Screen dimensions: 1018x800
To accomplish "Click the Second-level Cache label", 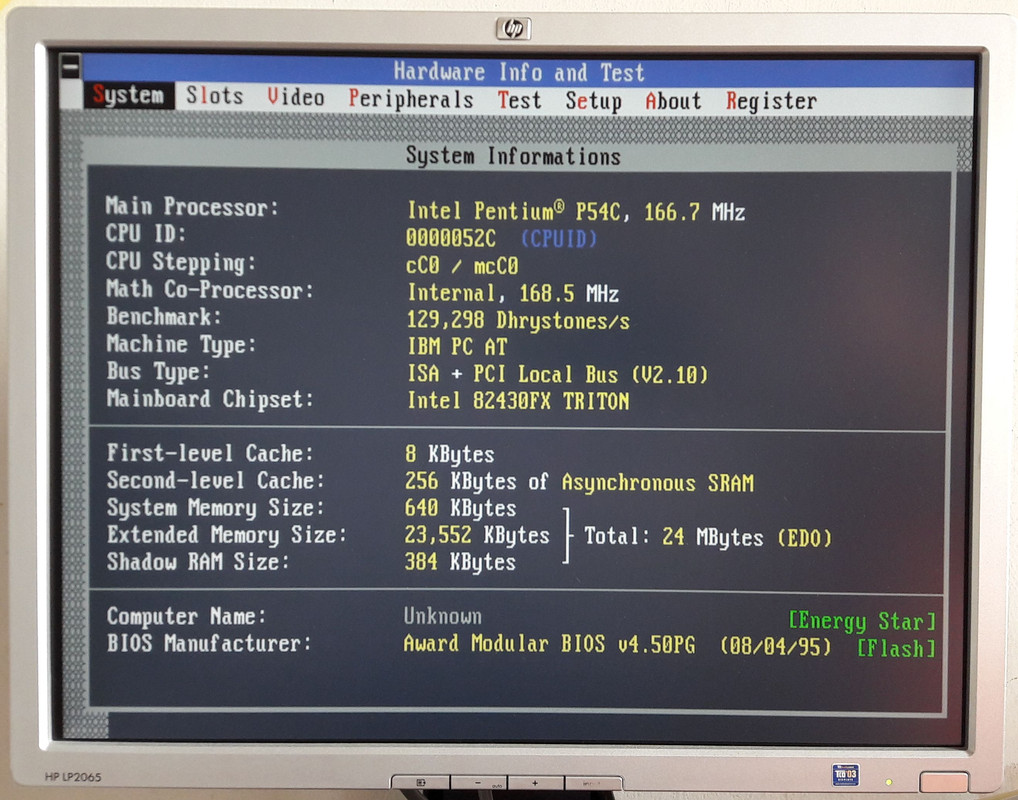I will pos(216,481).
